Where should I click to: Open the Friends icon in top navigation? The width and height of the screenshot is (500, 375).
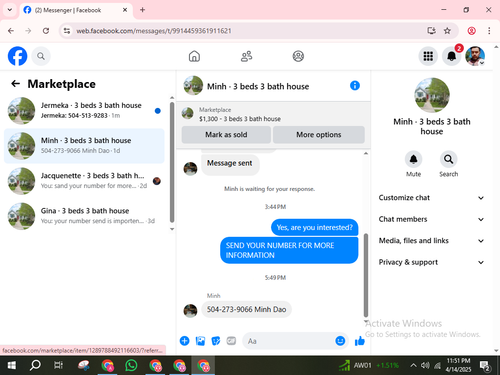246,56
